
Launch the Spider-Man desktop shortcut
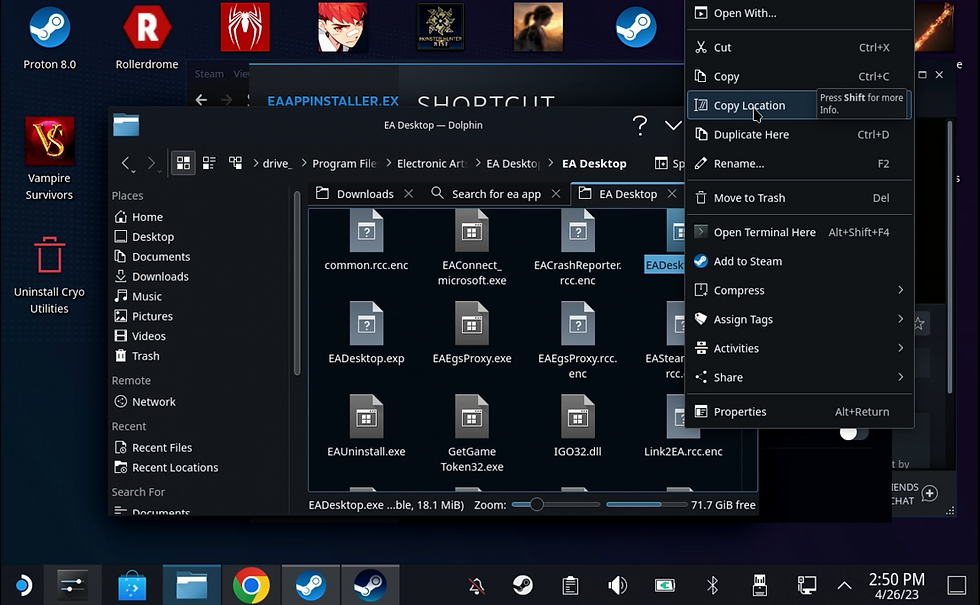pyautogui.click(x=245, y=27)
